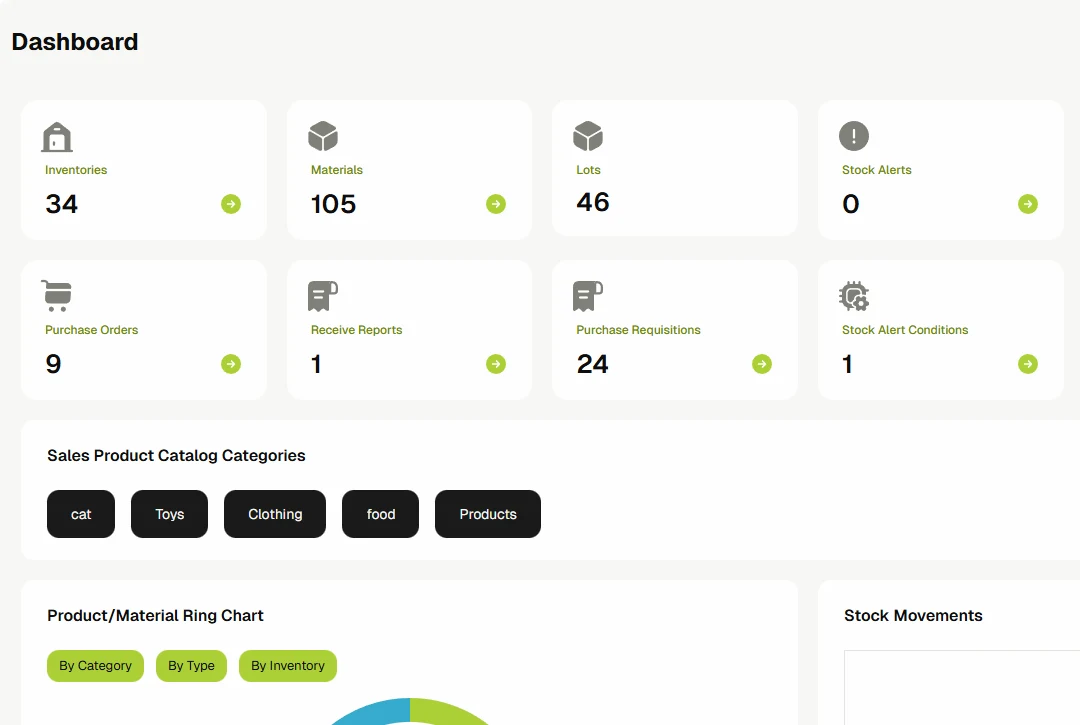1080x725 pixels.
Task: Select the Toys category chip
Action: (169, 514)
